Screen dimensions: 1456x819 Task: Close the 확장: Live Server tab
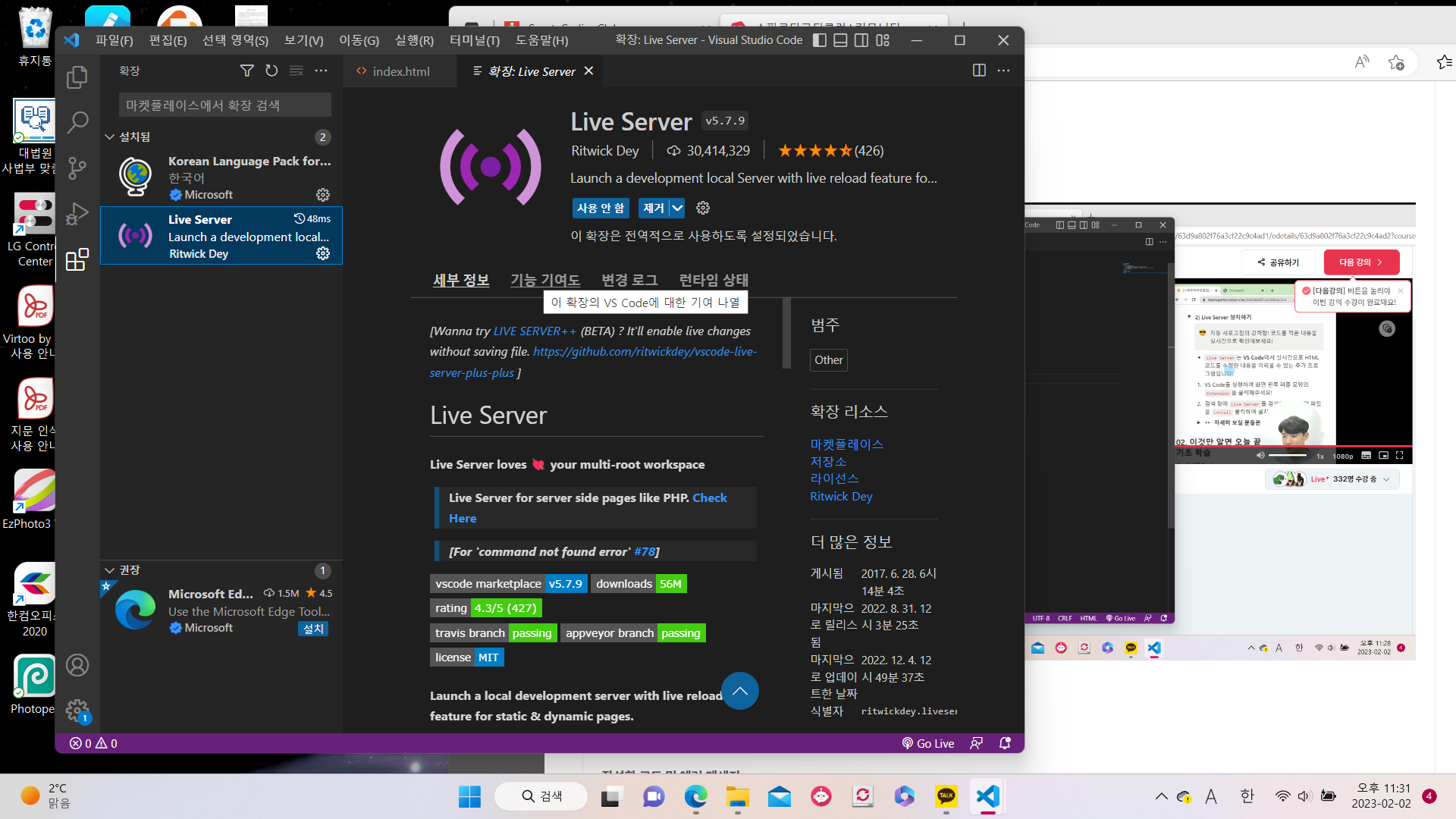tap(588, 71)
